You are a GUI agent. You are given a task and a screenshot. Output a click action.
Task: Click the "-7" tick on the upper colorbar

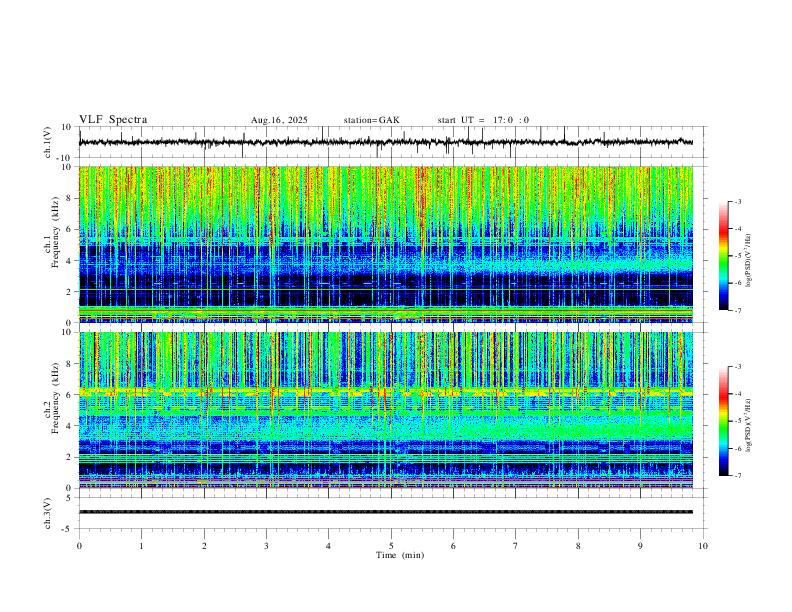(x=737, y=311)
